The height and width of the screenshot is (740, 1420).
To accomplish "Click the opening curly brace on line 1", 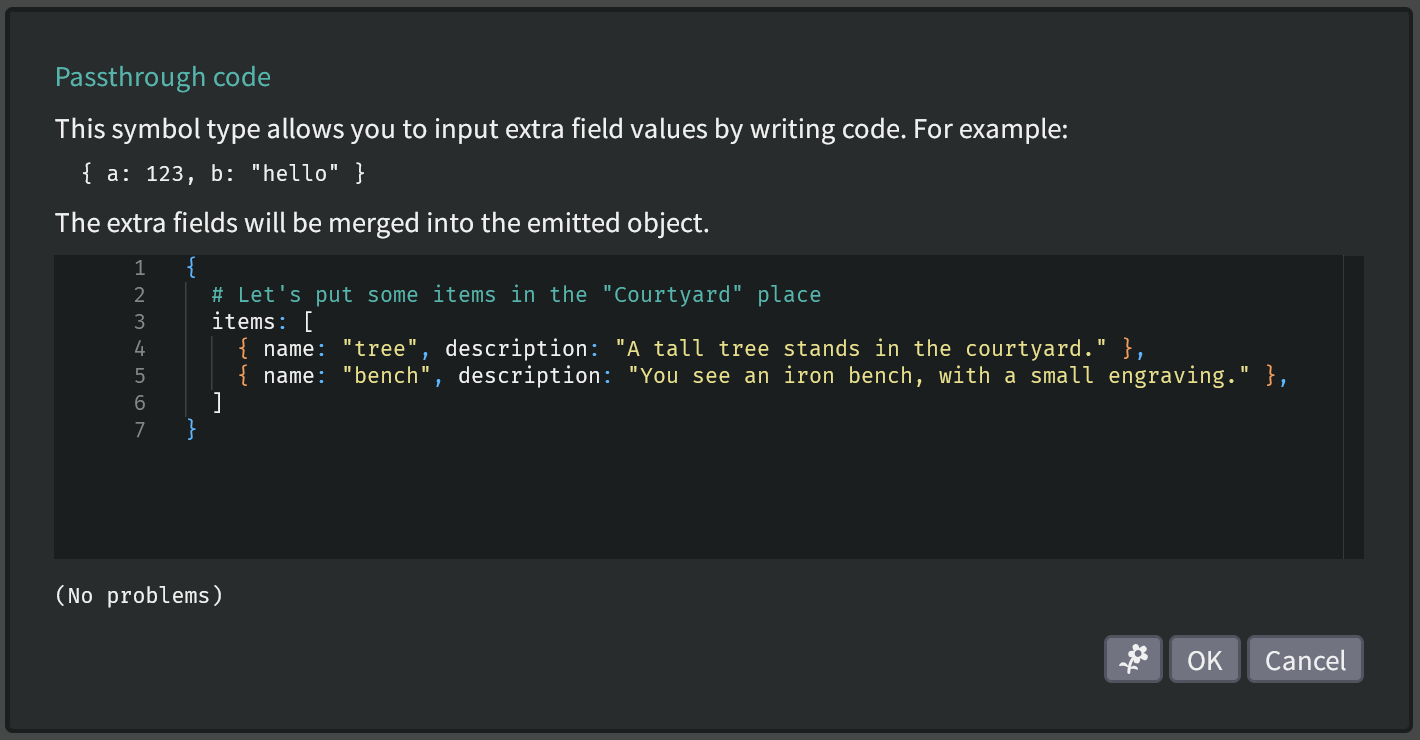I will [192, 268].
